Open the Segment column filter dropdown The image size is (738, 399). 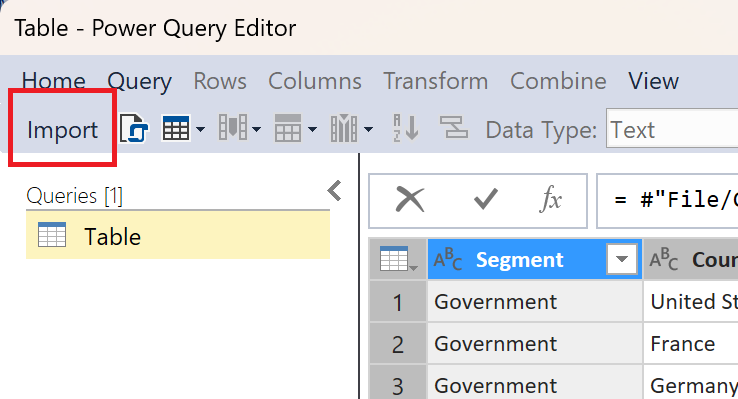point(622,259)
